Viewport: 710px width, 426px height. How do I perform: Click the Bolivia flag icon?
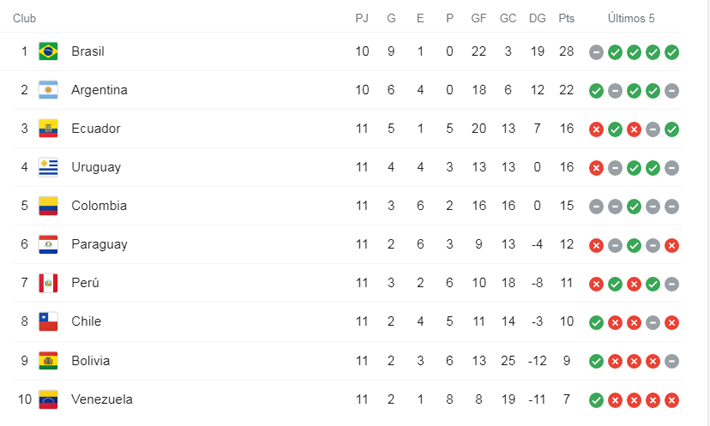tap(48, 361)
